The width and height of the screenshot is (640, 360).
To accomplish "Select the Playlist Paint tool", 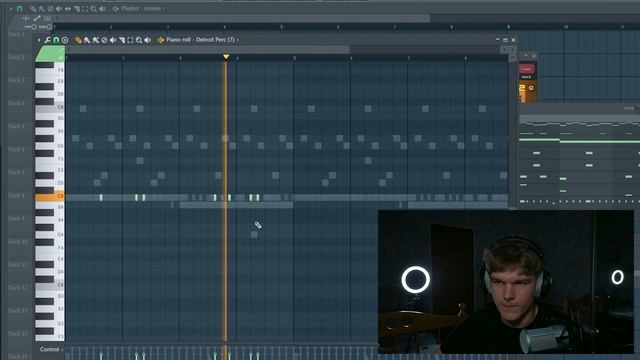I will (x=42, y=9).
